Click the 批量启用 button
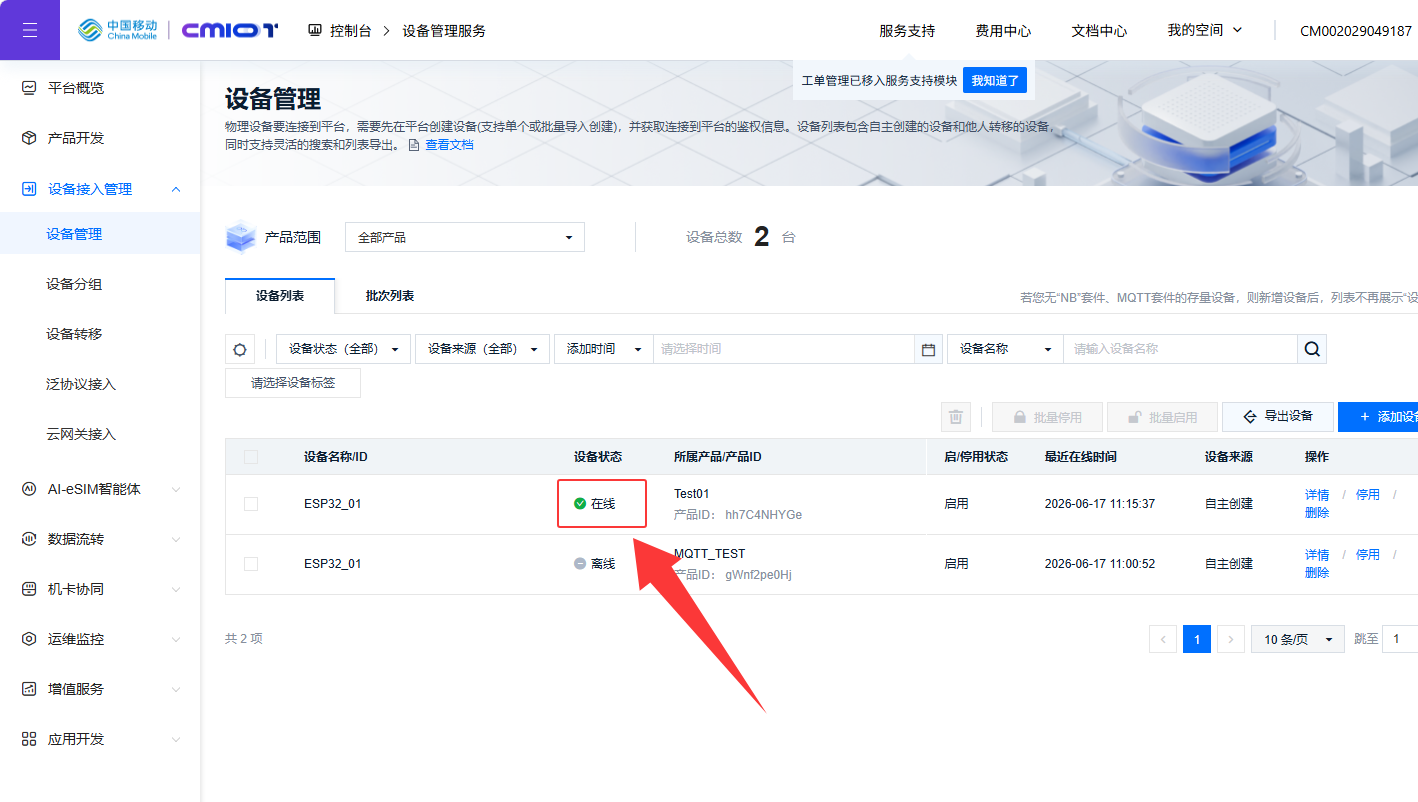 click(1162, 417)
